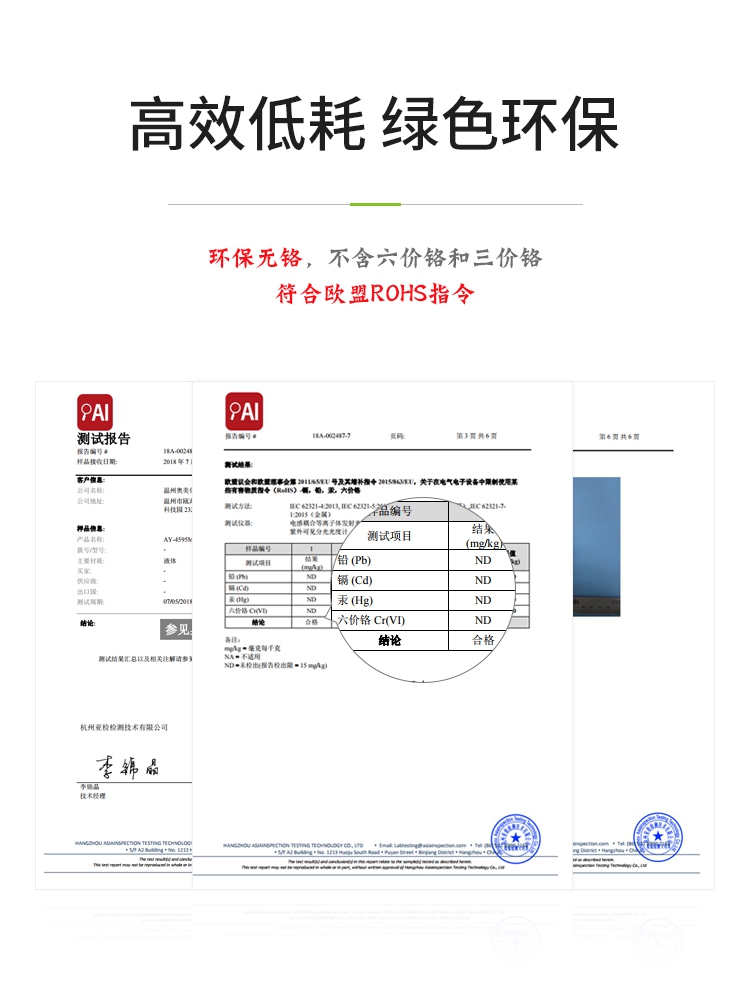Click the magnified 铅 (Pb) row label
The width and height of the screenshot is (750, 990).
click(x=354, y=560)
